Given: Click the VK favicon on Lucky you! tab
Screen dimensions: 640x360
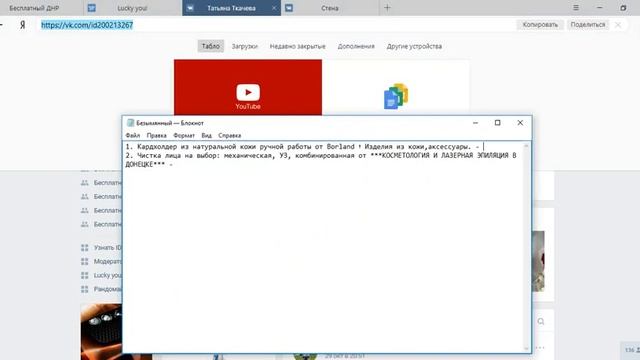Looking at the screenshot, I should [92, 8].
